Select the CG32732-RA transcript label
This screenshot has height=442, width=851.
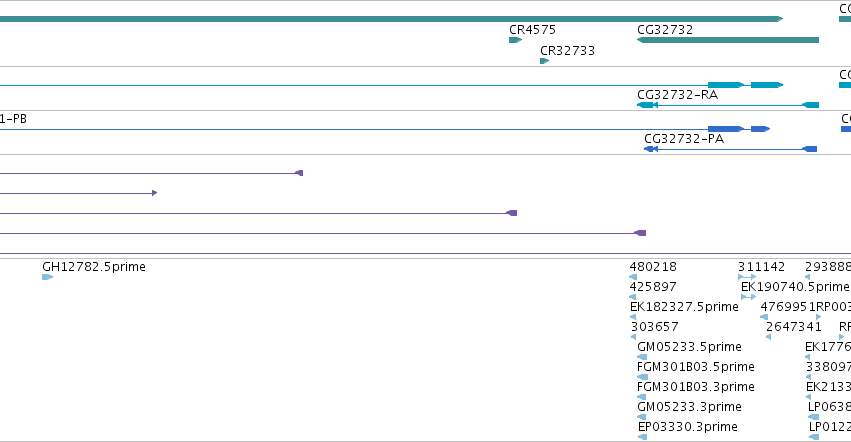click(677, 95)
